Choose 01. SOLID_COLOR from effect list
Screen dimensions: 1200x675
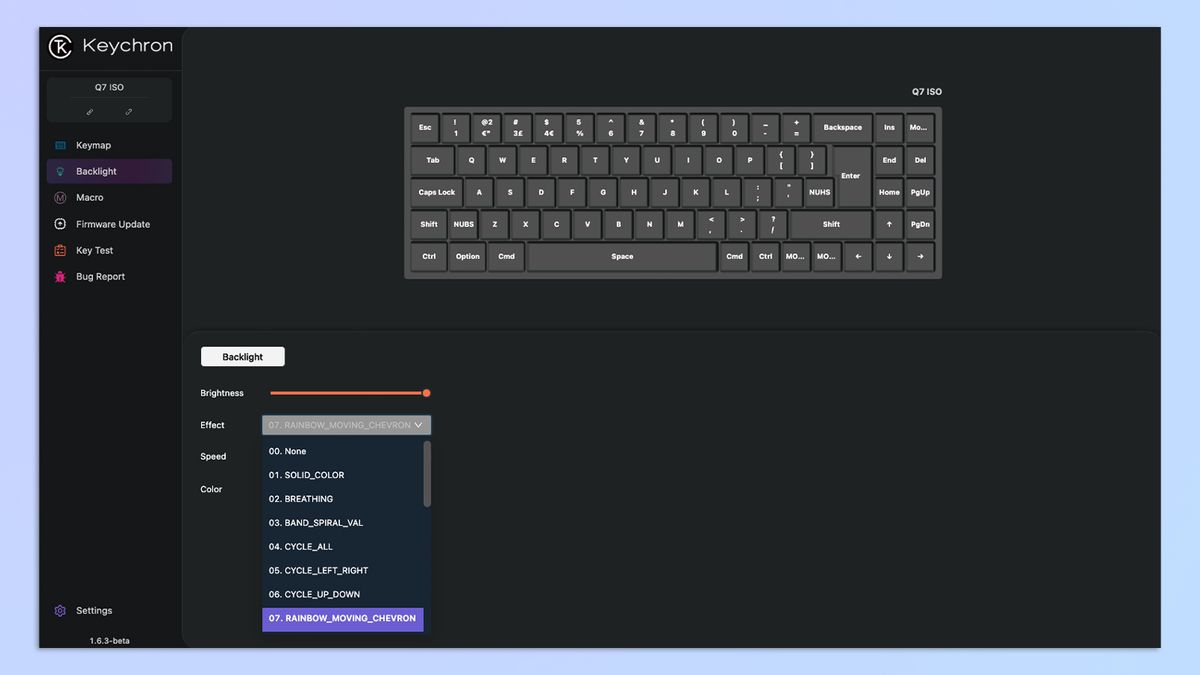[306, 475]
